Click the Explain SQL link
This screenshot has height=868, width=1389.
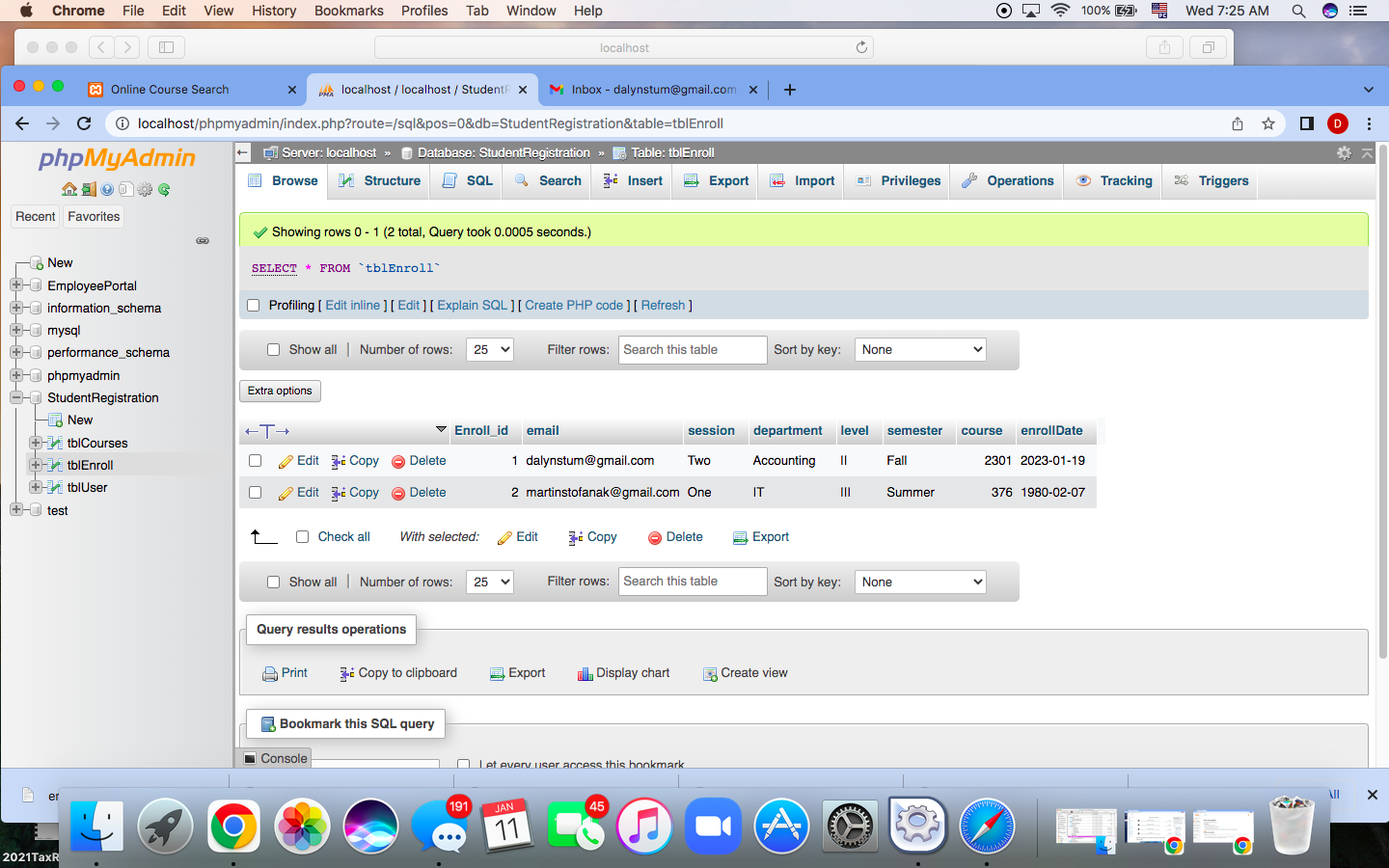tap(472, 305)
